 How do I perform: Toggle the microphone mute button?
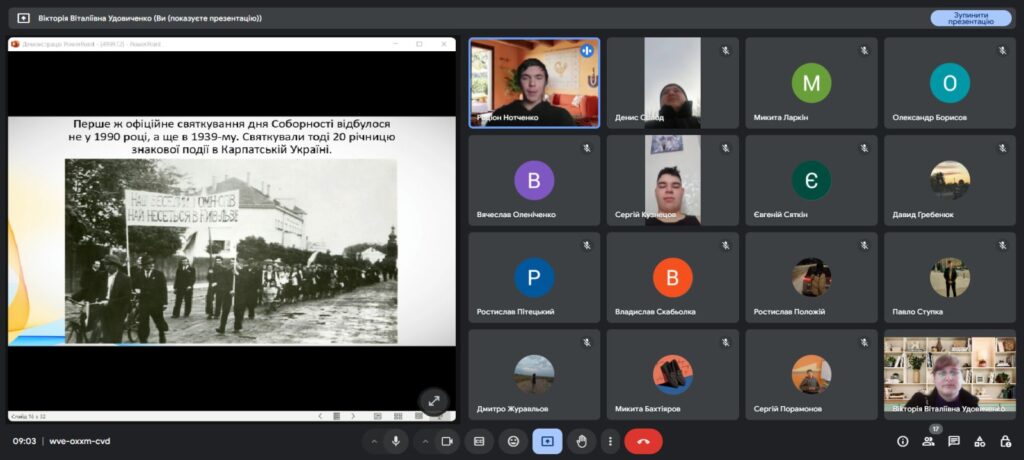pyautogui.click(x=396, y=441)
